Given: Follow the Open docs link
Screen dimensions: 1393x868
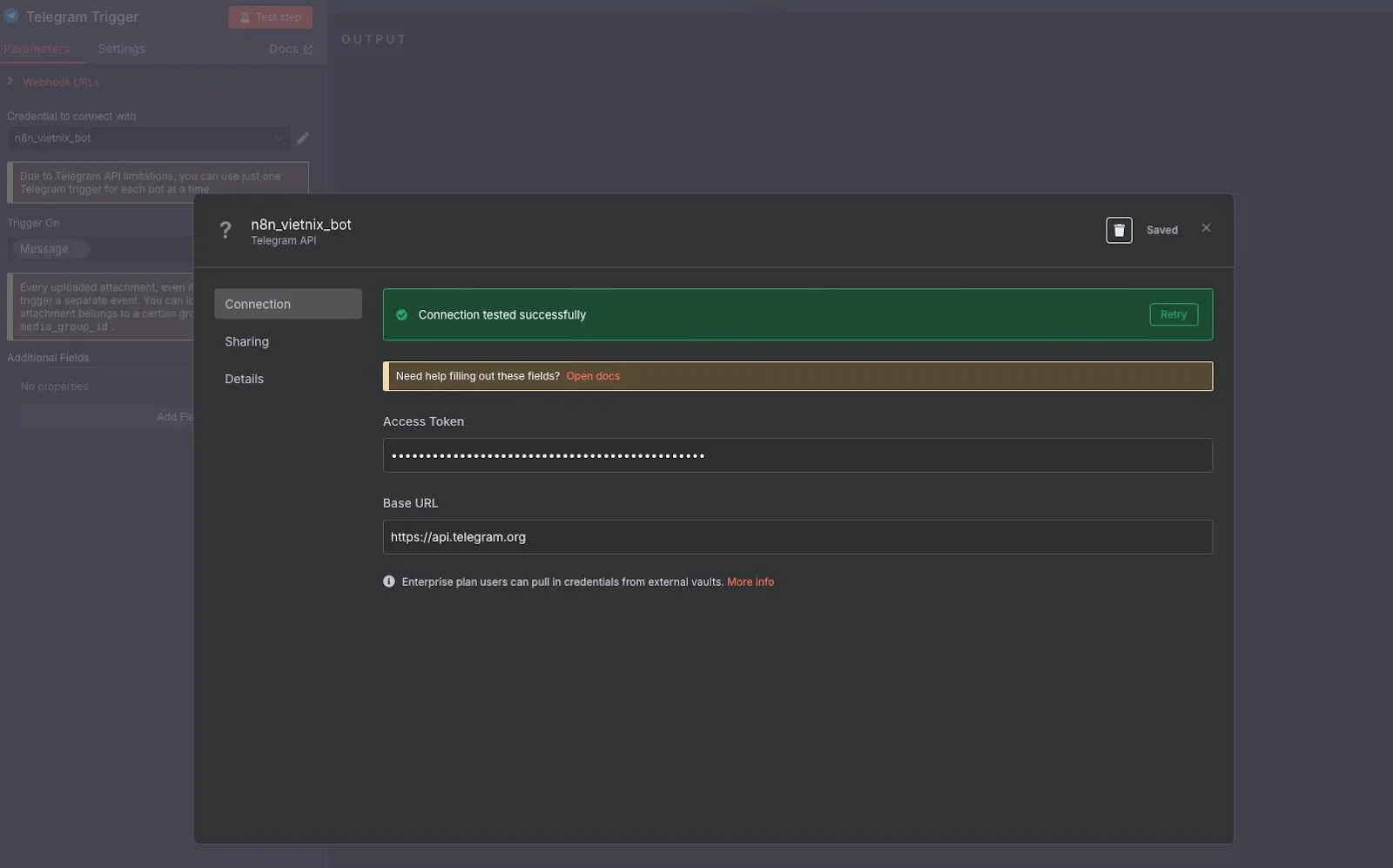Looking at the screenshot, I should [x=593, y=376].
